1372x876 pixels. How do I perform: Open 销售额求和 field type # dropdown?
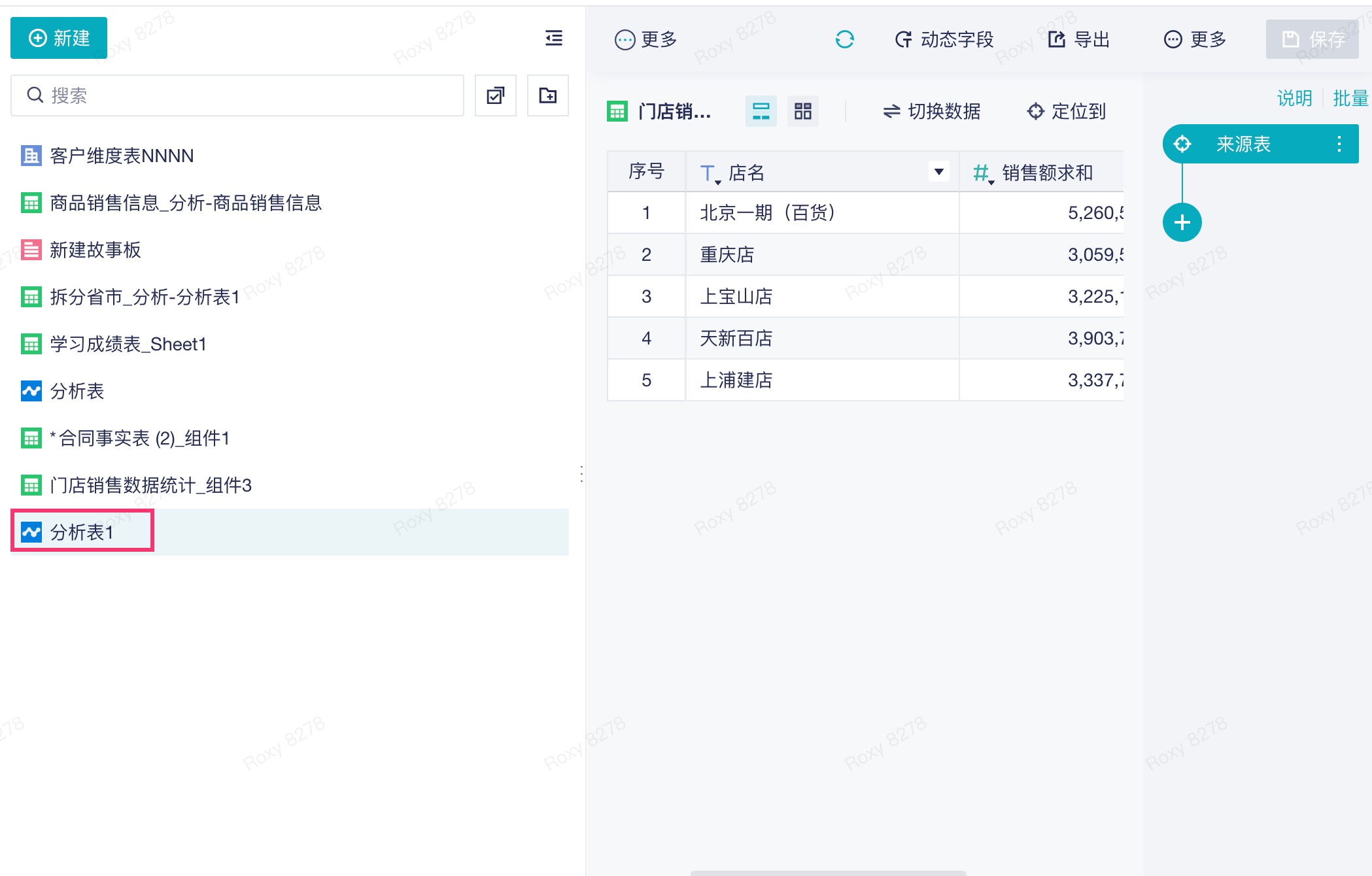pos(983,174)
